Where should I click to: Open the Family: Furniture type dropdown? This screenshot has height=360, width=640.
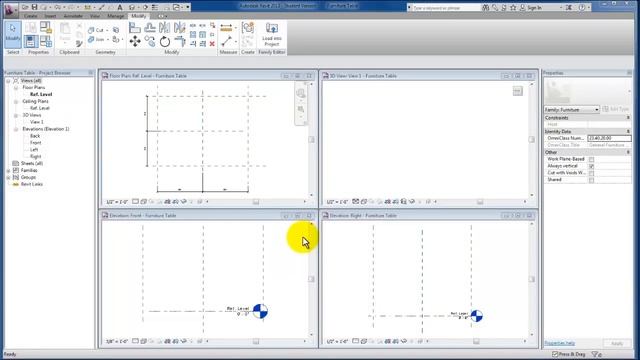(x=571, y=109)
